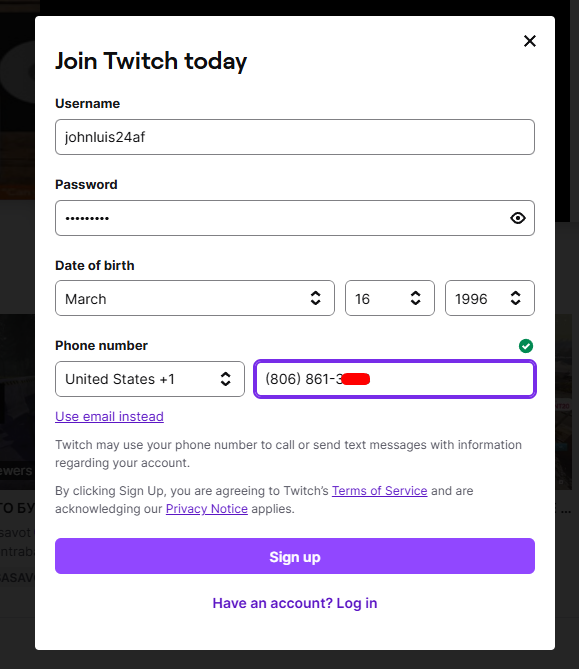
Task: Click the Join Twitch today heading
Action: pyautogui.click(x=151, y=61)
